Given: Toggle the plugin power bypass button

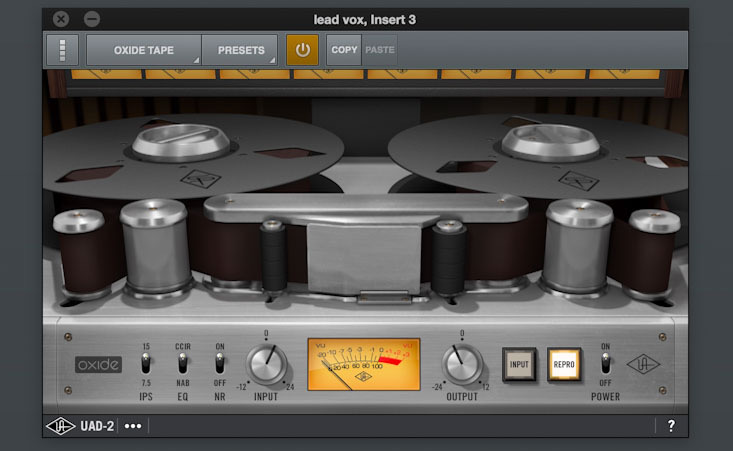Looking at the screenshot, I should (302, 50).
